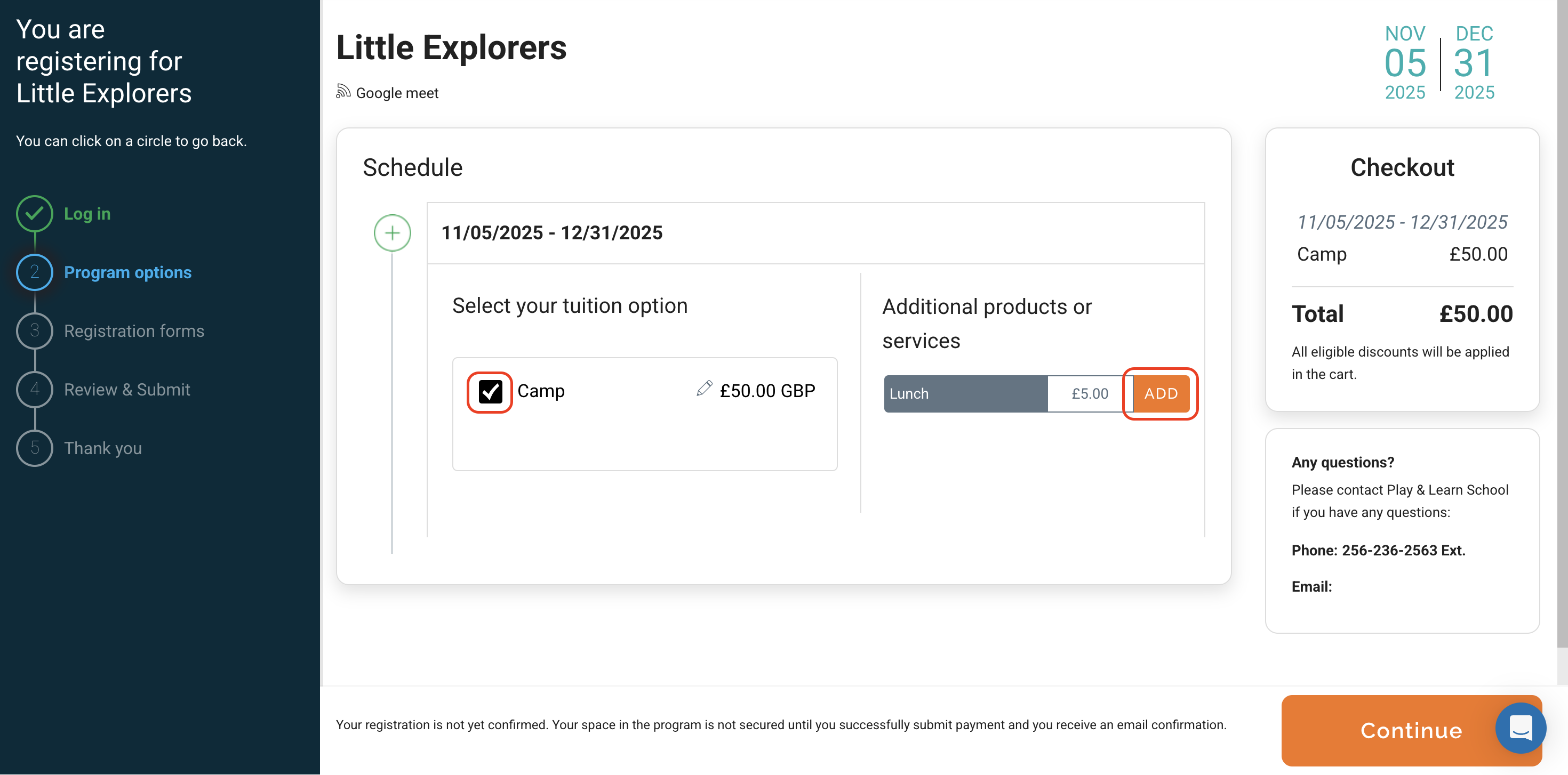Click the Camp £50.00 GBP price text
The image size is (1568, 775).
coord(767,391)
